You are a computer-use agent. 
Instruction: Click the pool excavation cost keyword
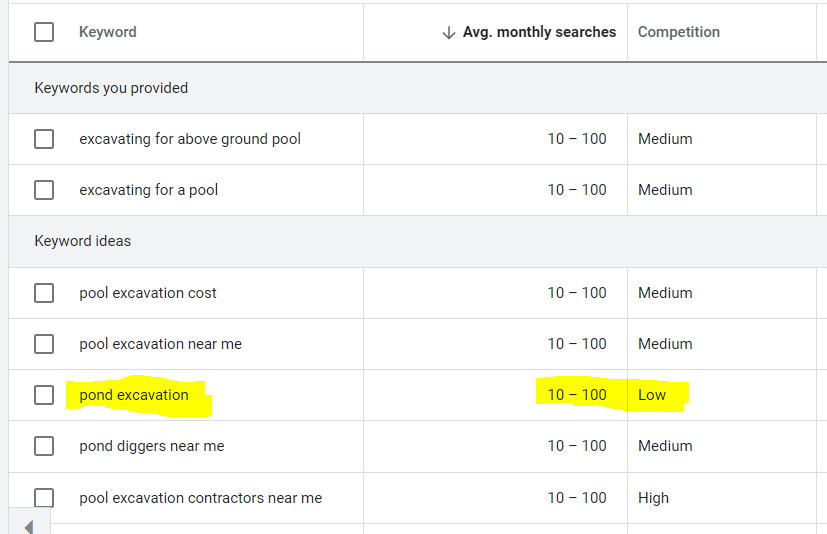[x=148, y=293]
